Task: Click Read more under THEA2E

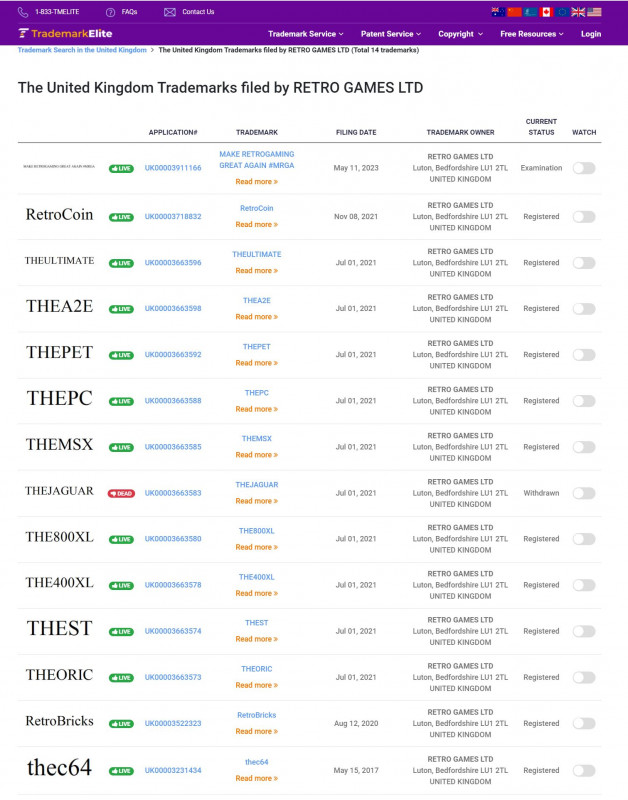Action: (256, 316)
